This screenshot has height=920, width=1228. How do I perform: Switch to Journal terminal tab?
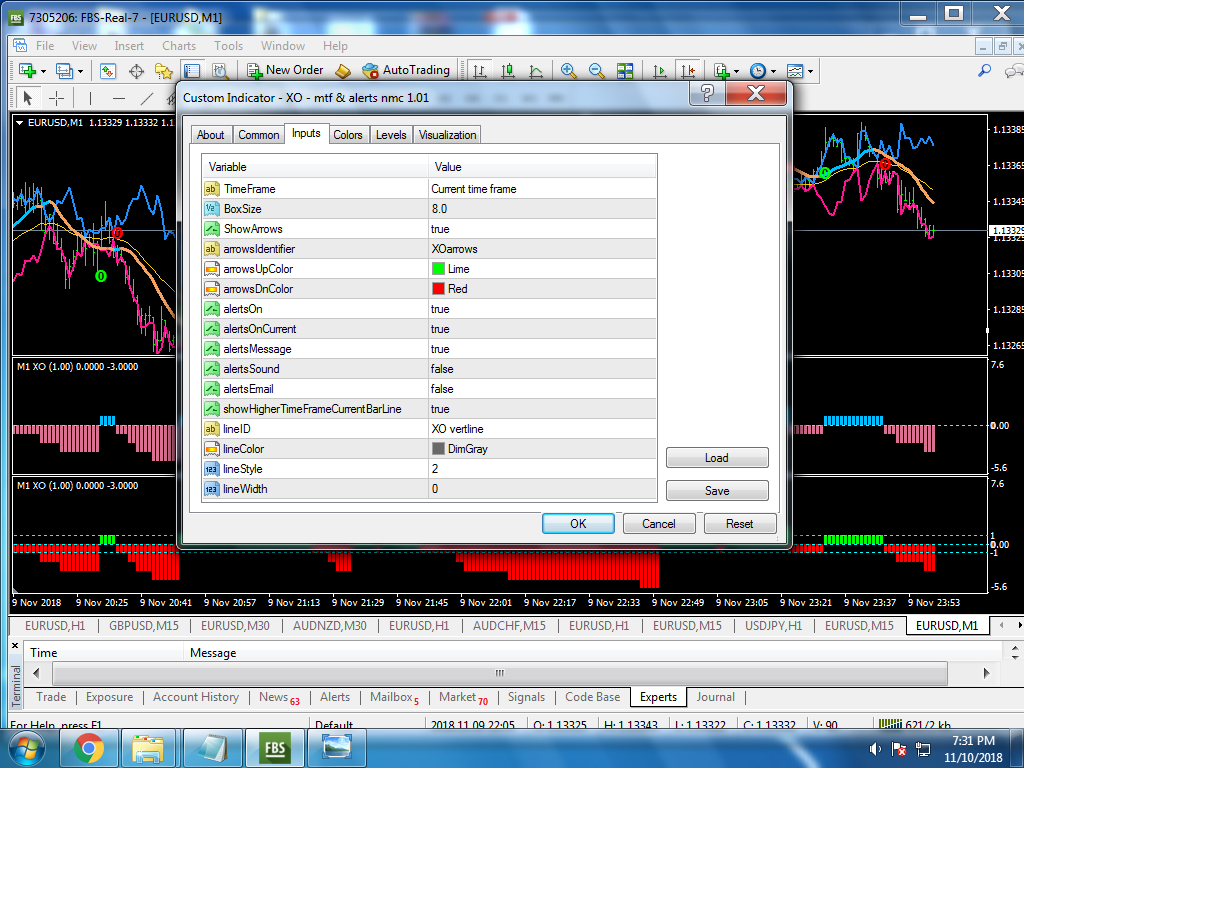point(716,698)
